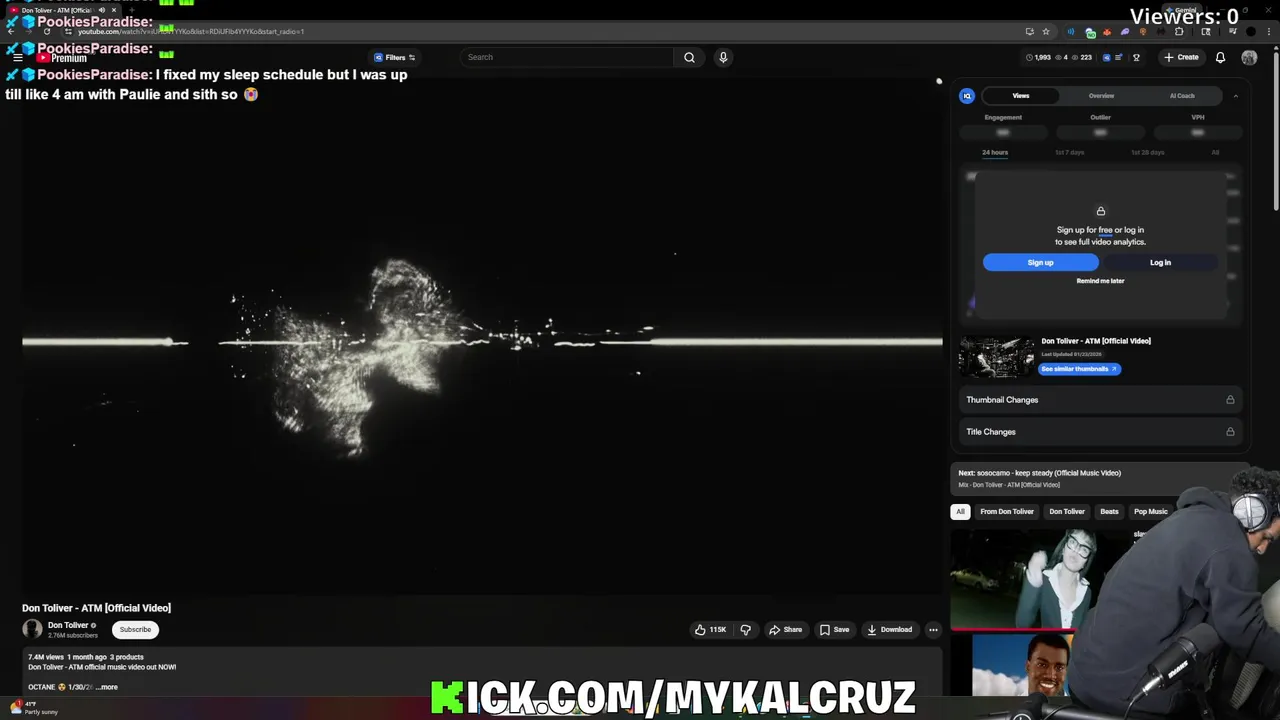
Task: Click the install app icon in address bar
Action: (1029, 31)
